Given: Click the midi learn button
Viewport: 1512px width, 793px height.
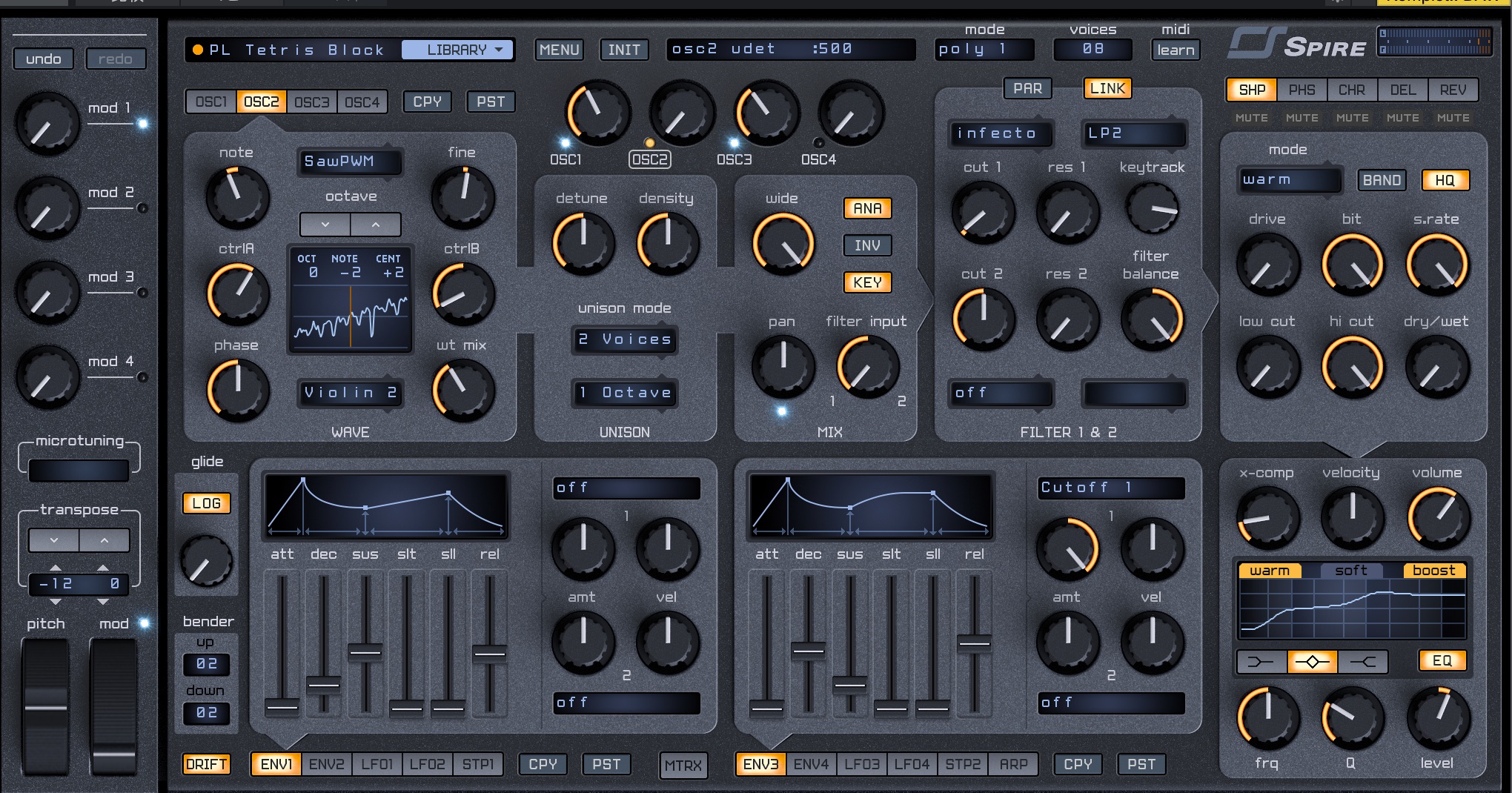Looking at the screenshot, I should point(1175,50).
